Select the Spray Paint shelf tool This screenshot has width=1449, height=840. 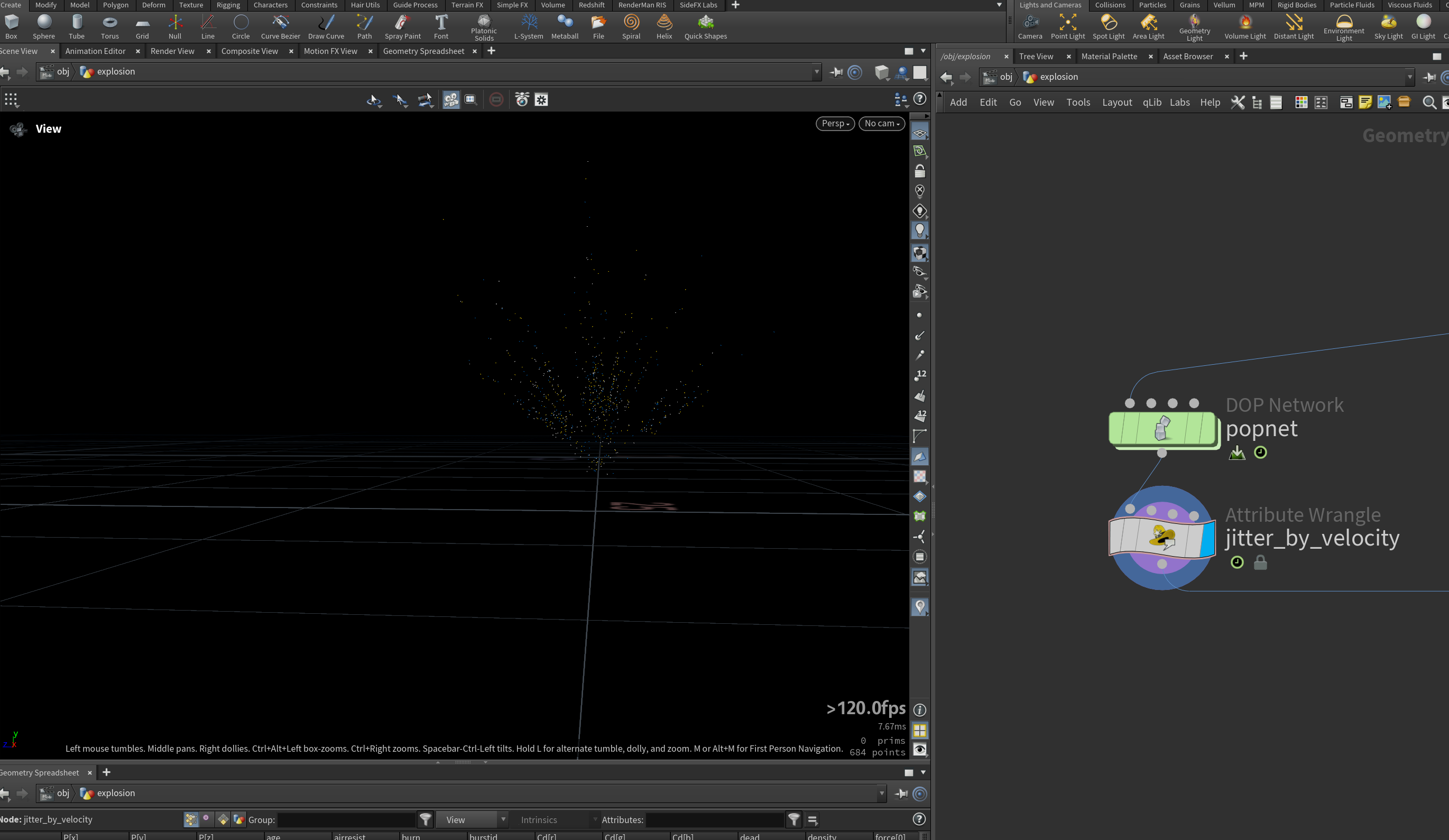[402, 26]
